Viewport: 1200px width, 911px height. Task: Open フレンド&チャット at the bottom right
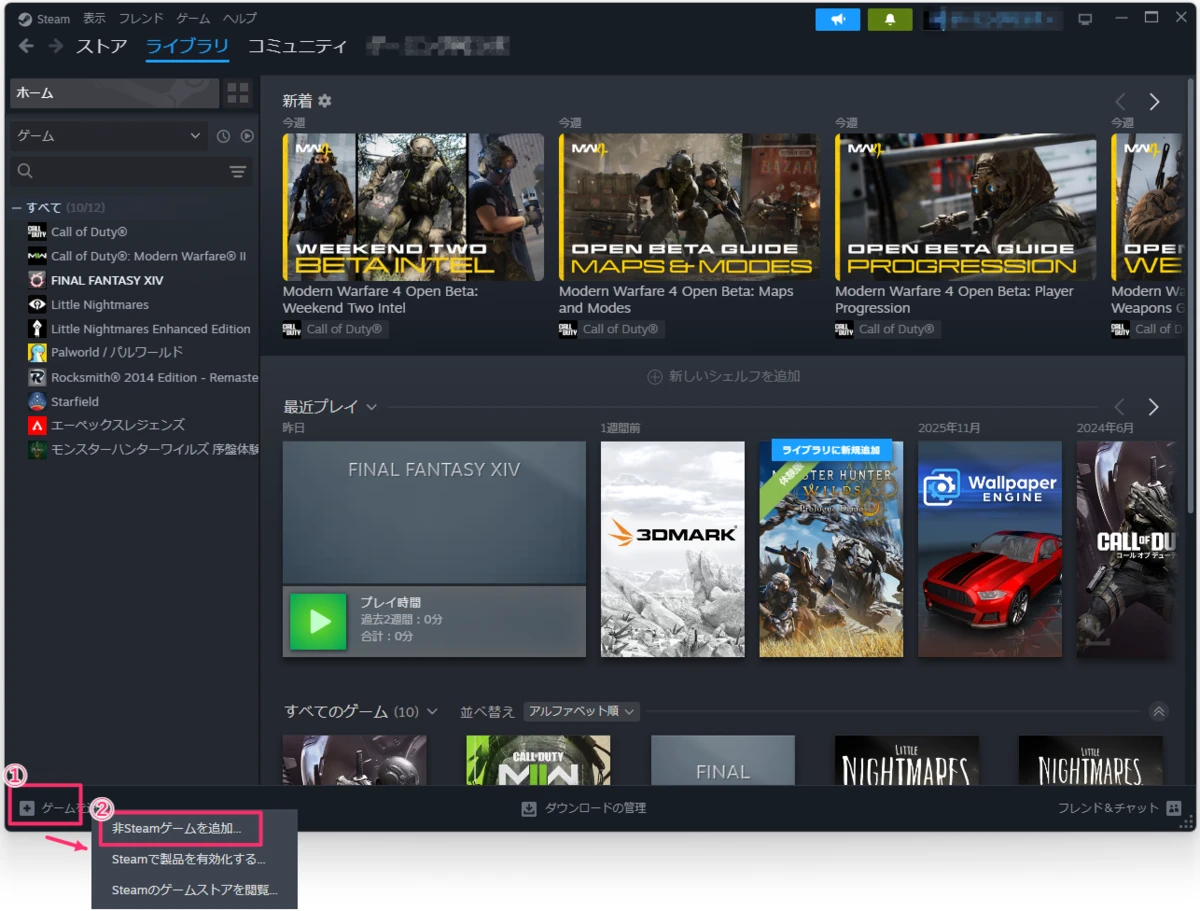click(x=1108, y=808)
